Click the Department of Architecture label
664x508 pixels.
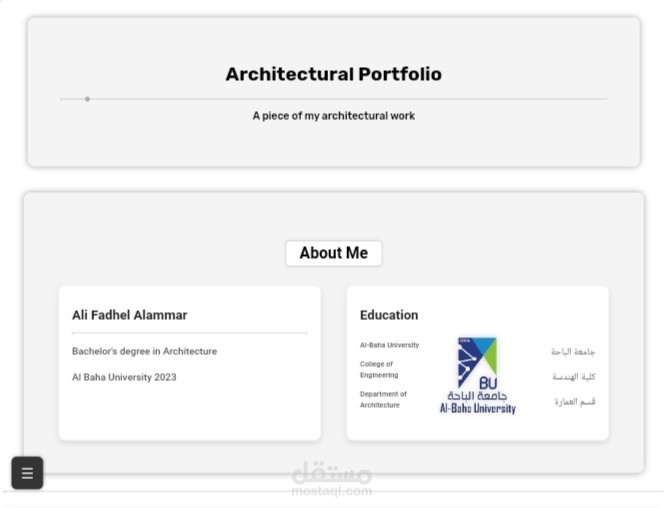pyautogui.click(x=383, y=400)
